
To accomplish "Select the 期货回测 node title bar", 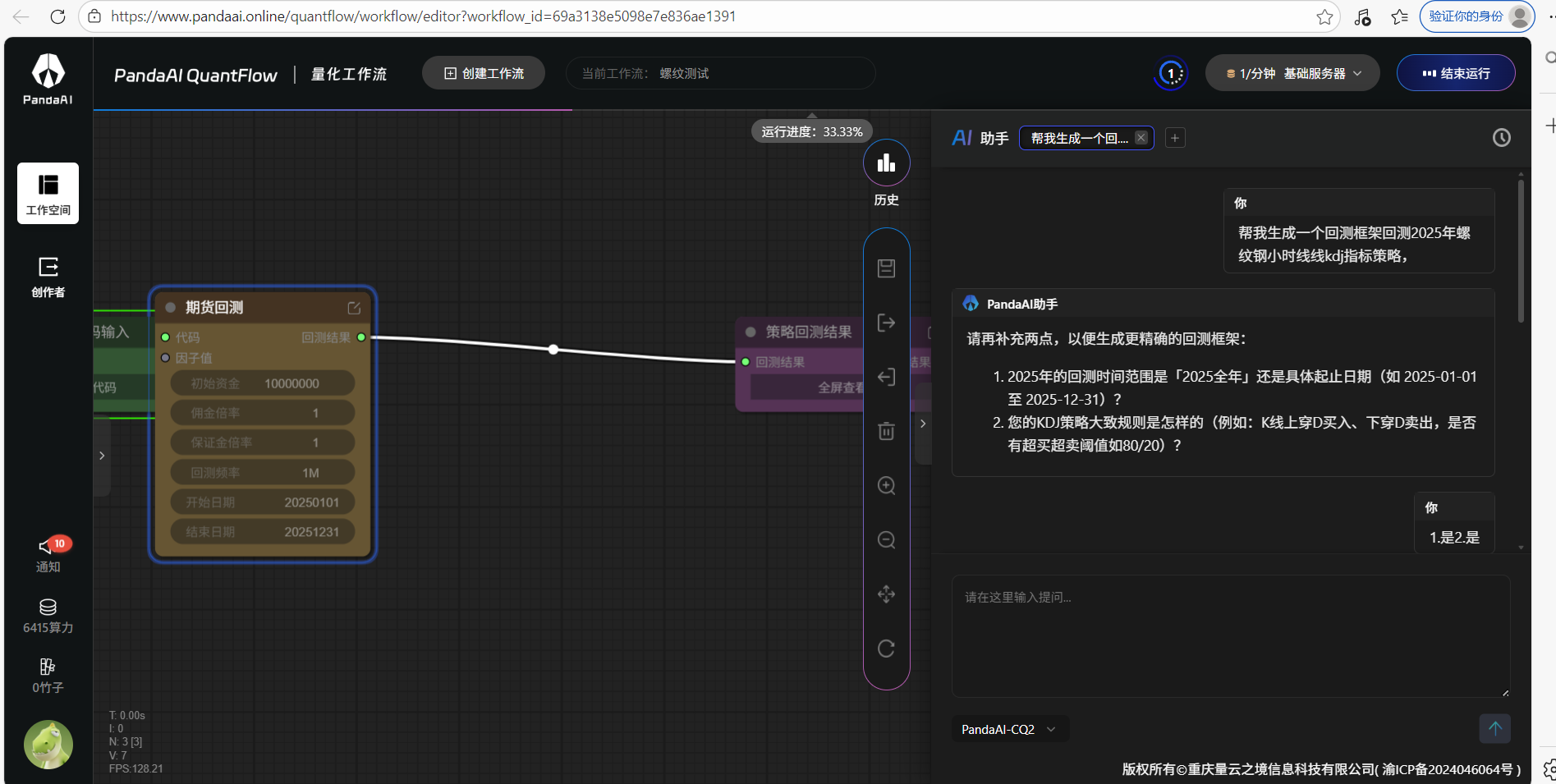I will coord(263,308).
